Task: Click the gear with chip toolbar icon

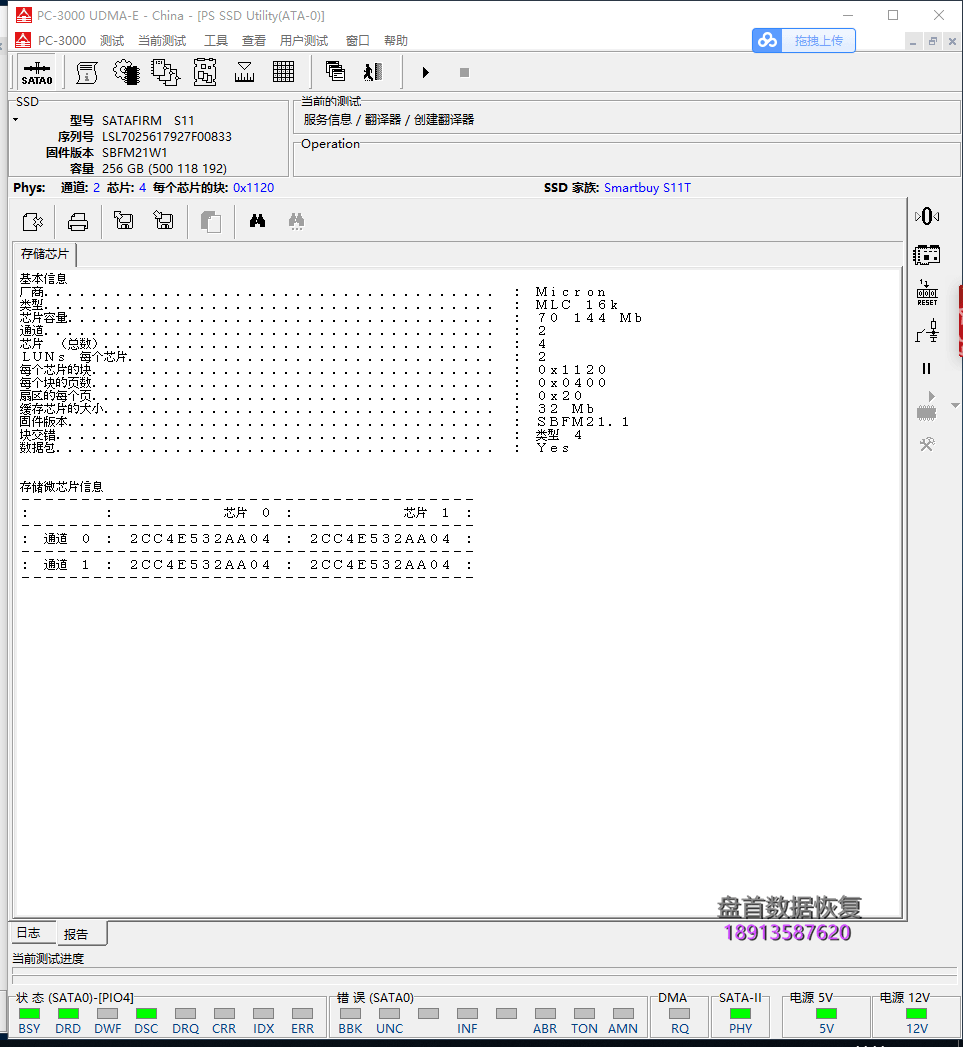Action: [x=126, y=73]
